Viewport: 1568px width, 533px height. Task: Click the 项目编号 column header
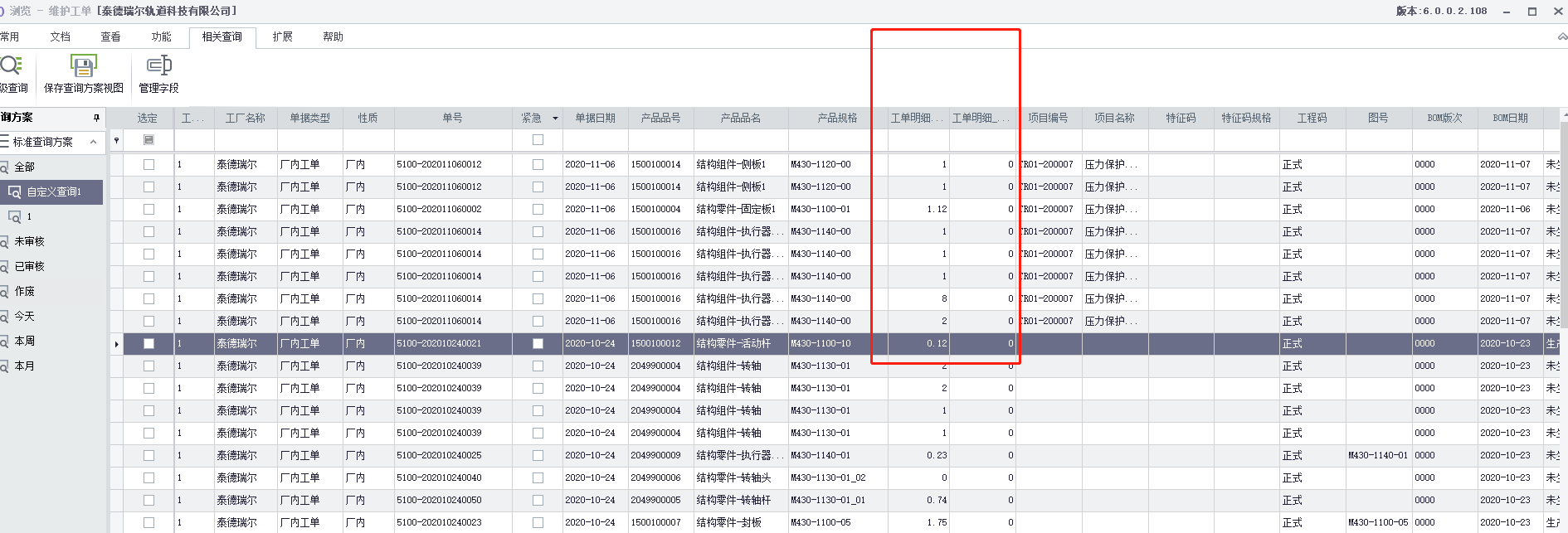click(1048, 119)
